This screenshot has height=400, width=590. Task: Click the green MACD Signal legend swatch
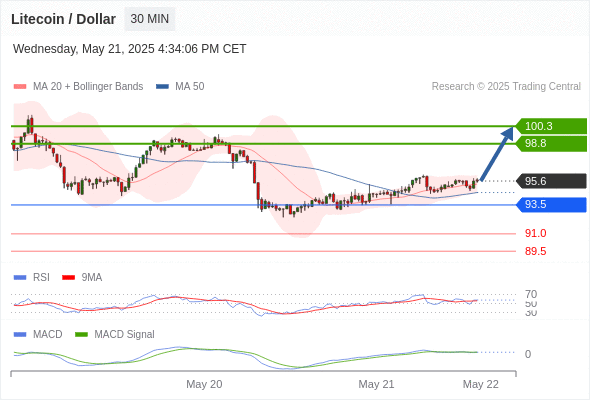[x=81, y=335]
